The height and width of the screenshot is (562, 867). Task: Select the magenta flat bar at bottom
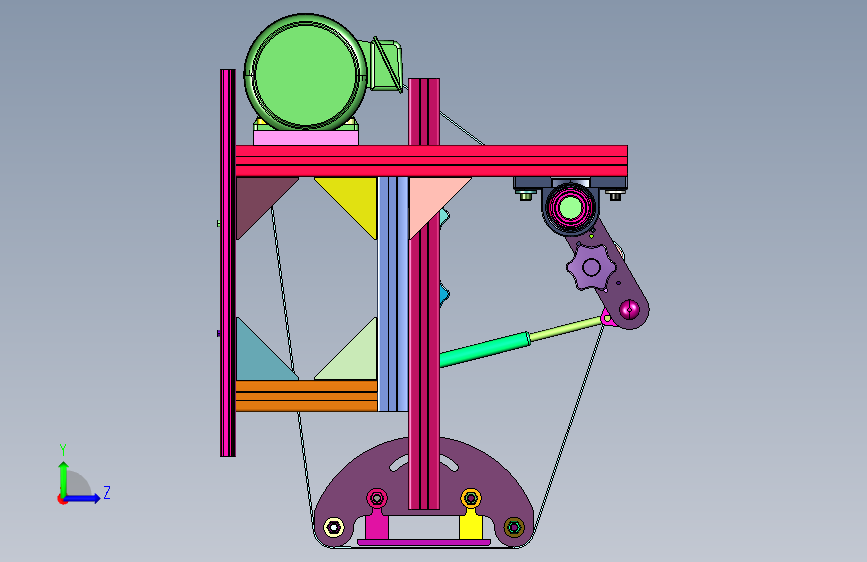[424, 543]
